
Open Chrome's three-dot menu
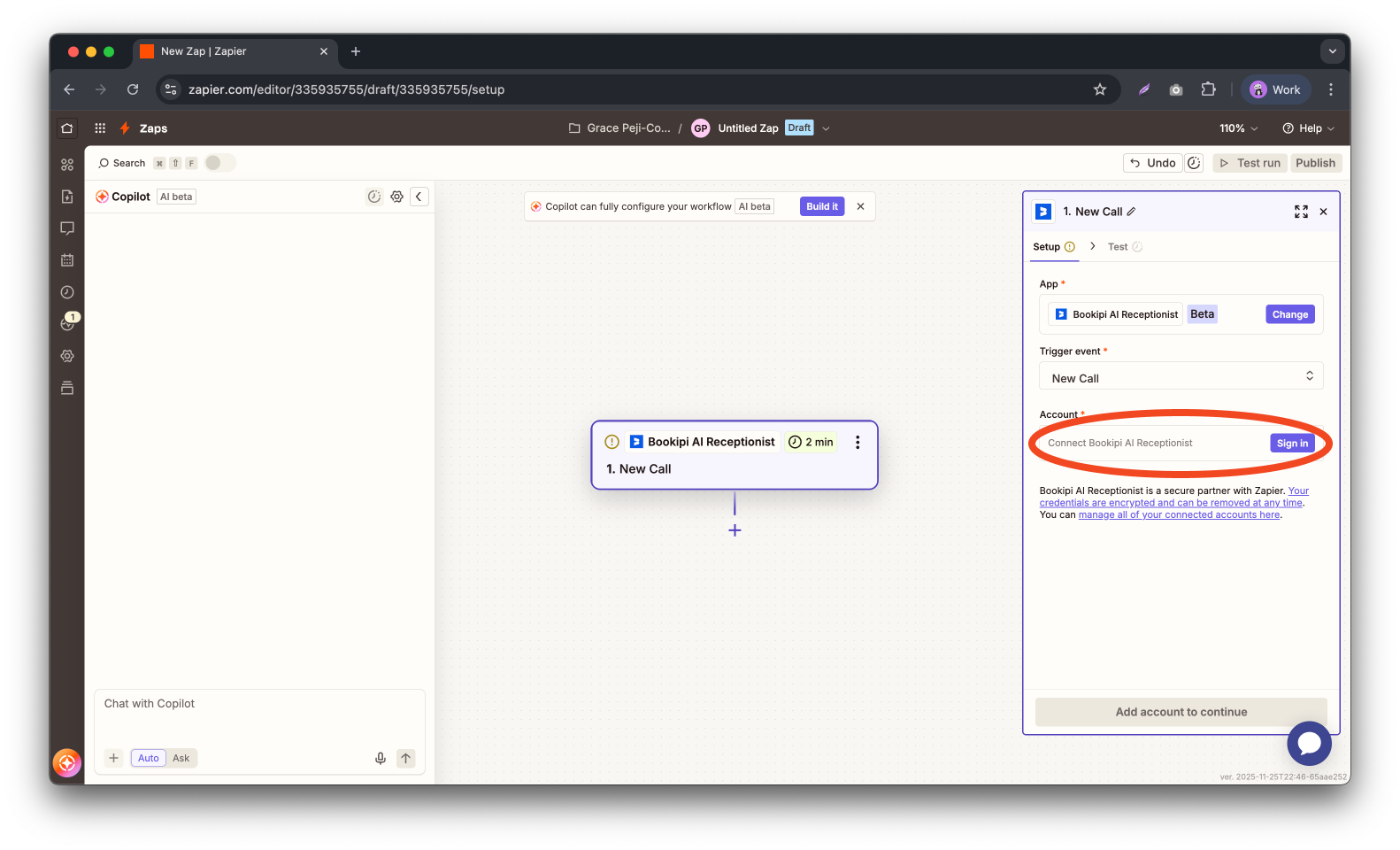point(1331,89)
